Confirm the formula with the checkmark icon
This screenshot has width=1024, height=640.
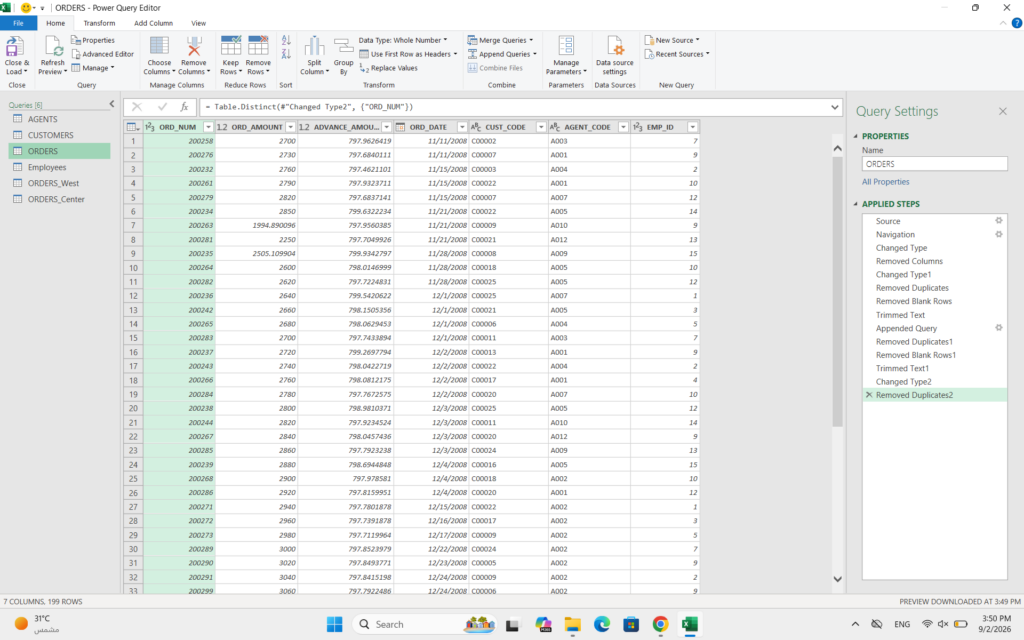pyautogui.click(x=162, y=106)
